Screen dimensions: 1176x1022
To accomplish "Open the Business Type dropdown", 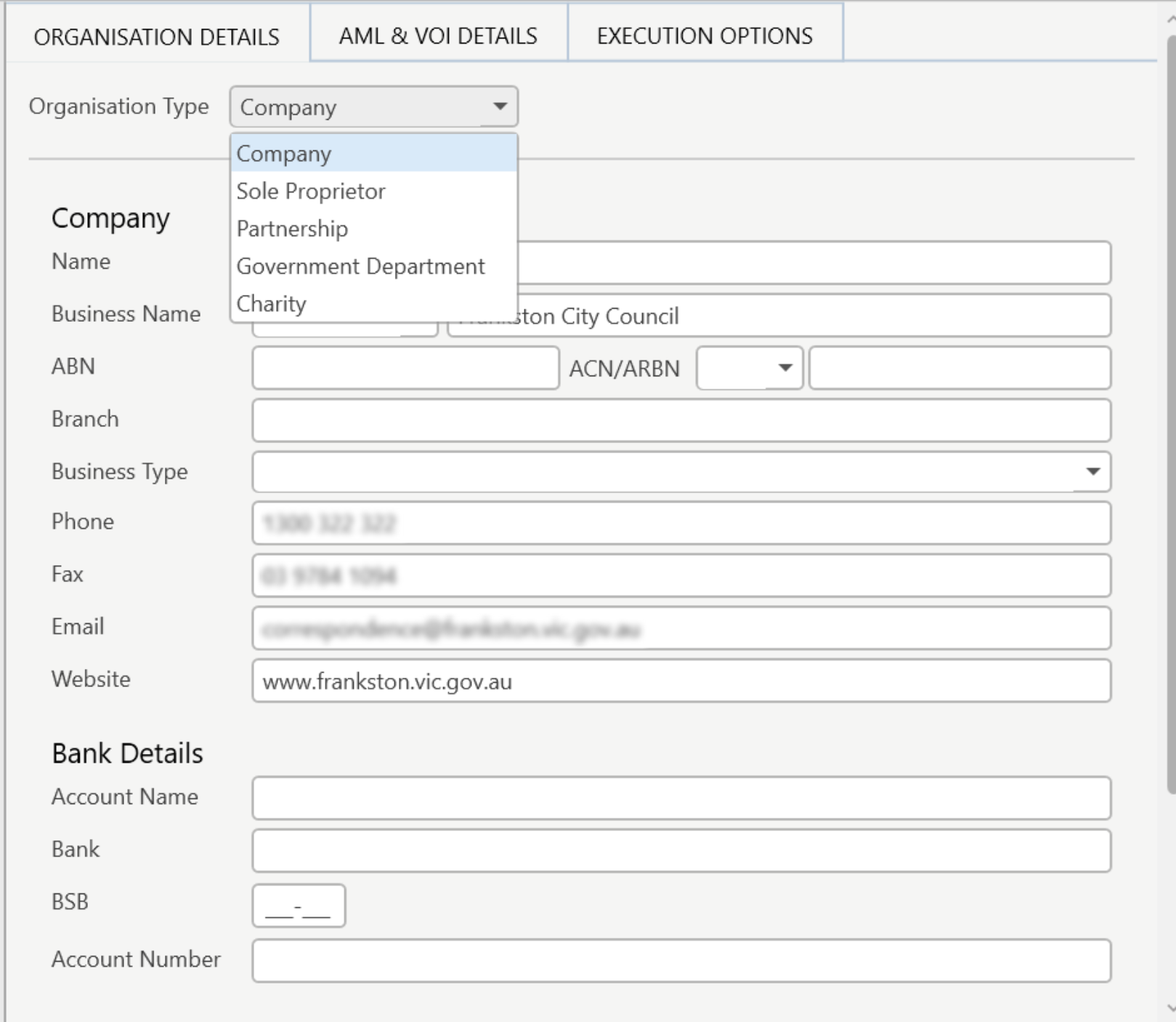I will click(1092, 471).
